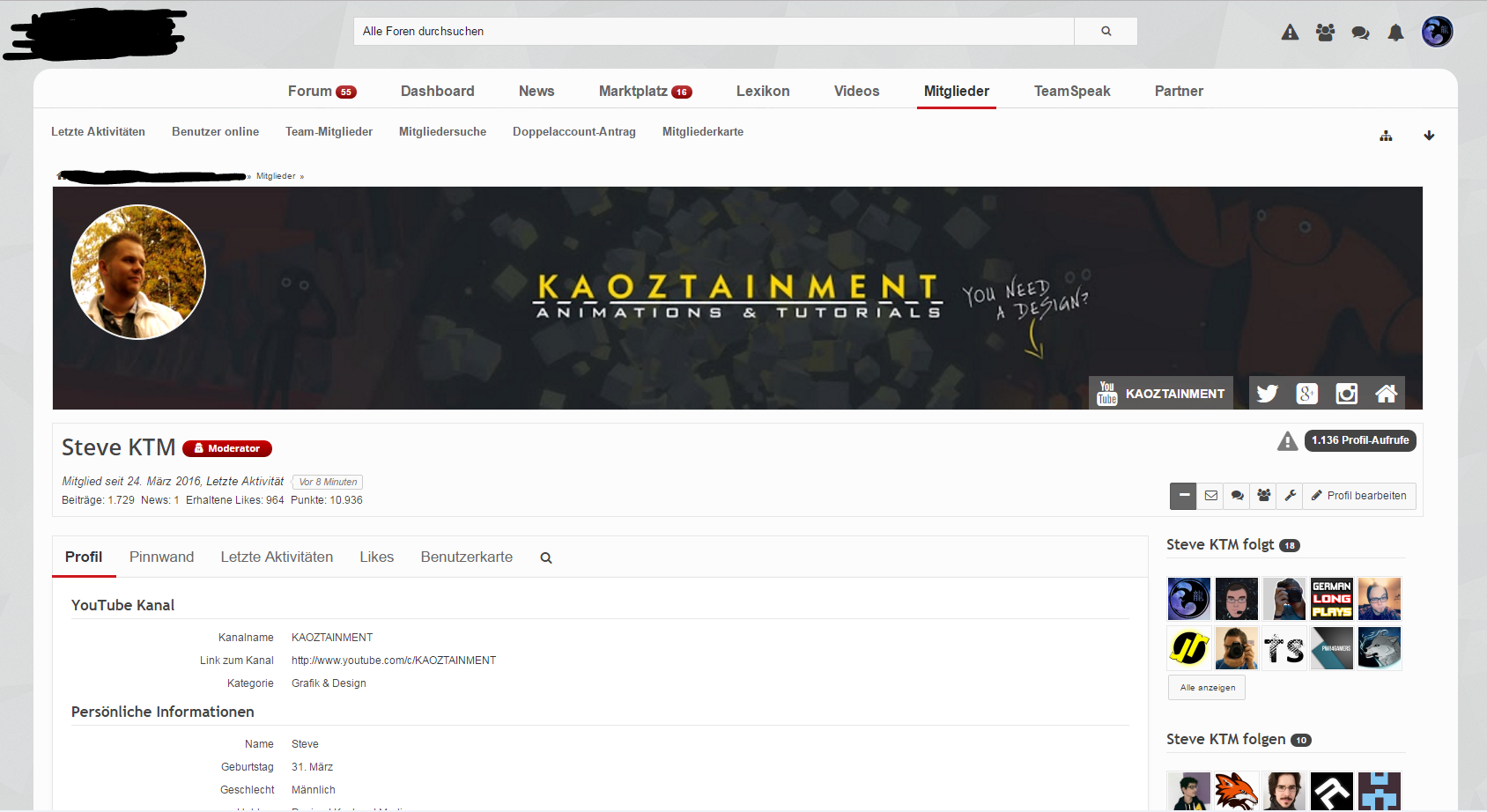This screenshot has height=812, width=1487.
Task: Open the Lexikon tab
Action: [763, 91]
